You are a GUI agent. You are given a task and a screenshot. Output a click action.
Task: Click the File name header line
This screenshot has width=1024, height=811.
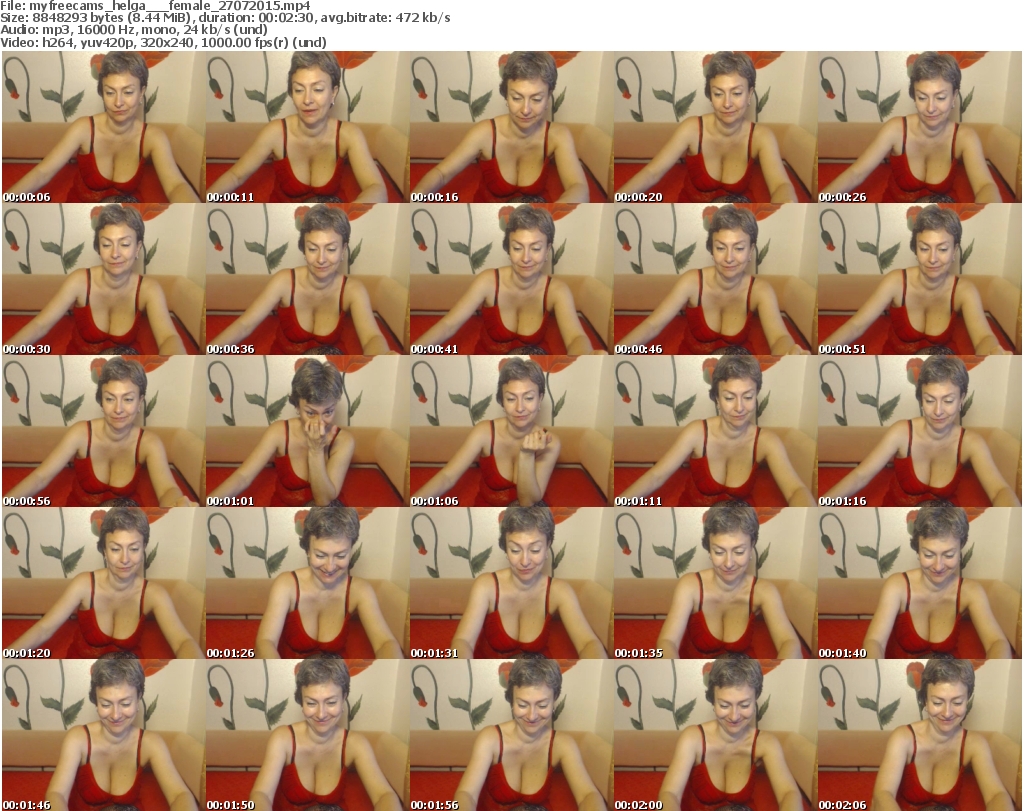coord(155,6)
